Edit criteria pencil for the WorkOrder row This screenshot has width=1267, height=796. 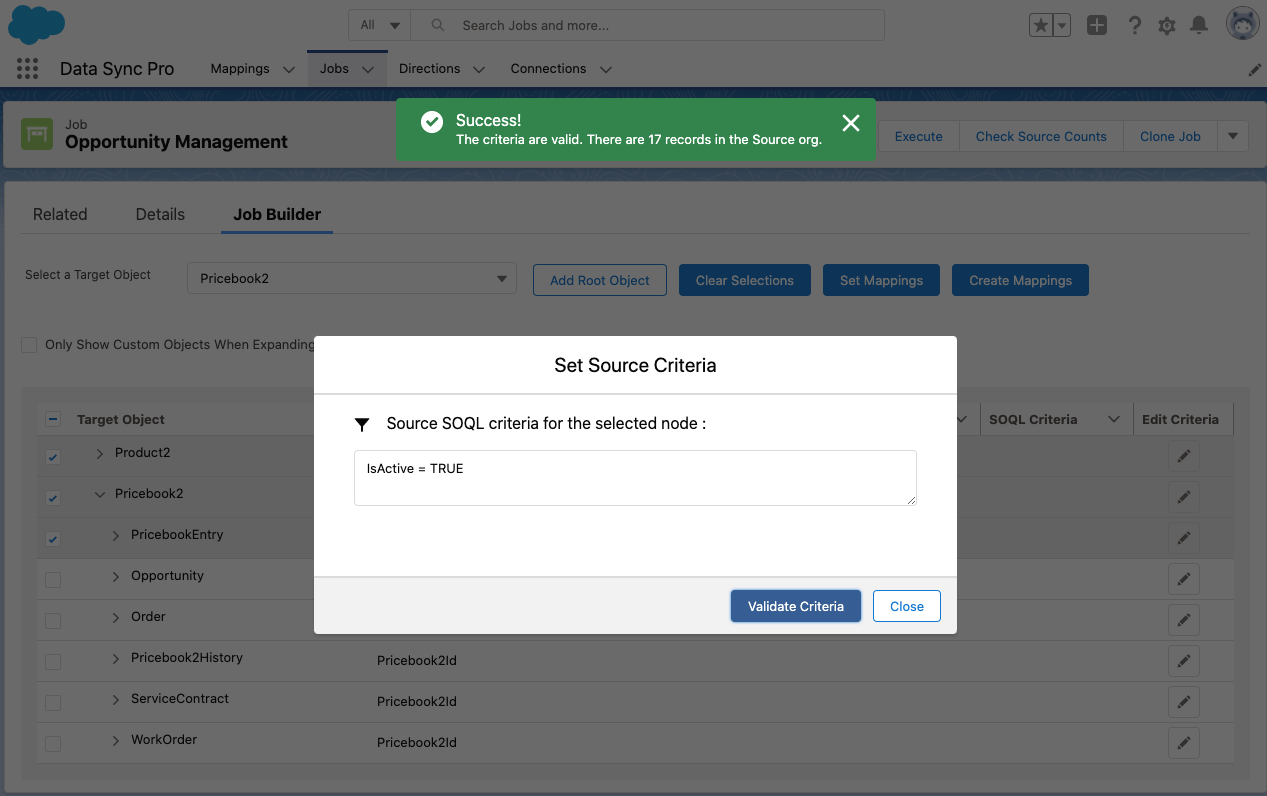[1184, 743]
